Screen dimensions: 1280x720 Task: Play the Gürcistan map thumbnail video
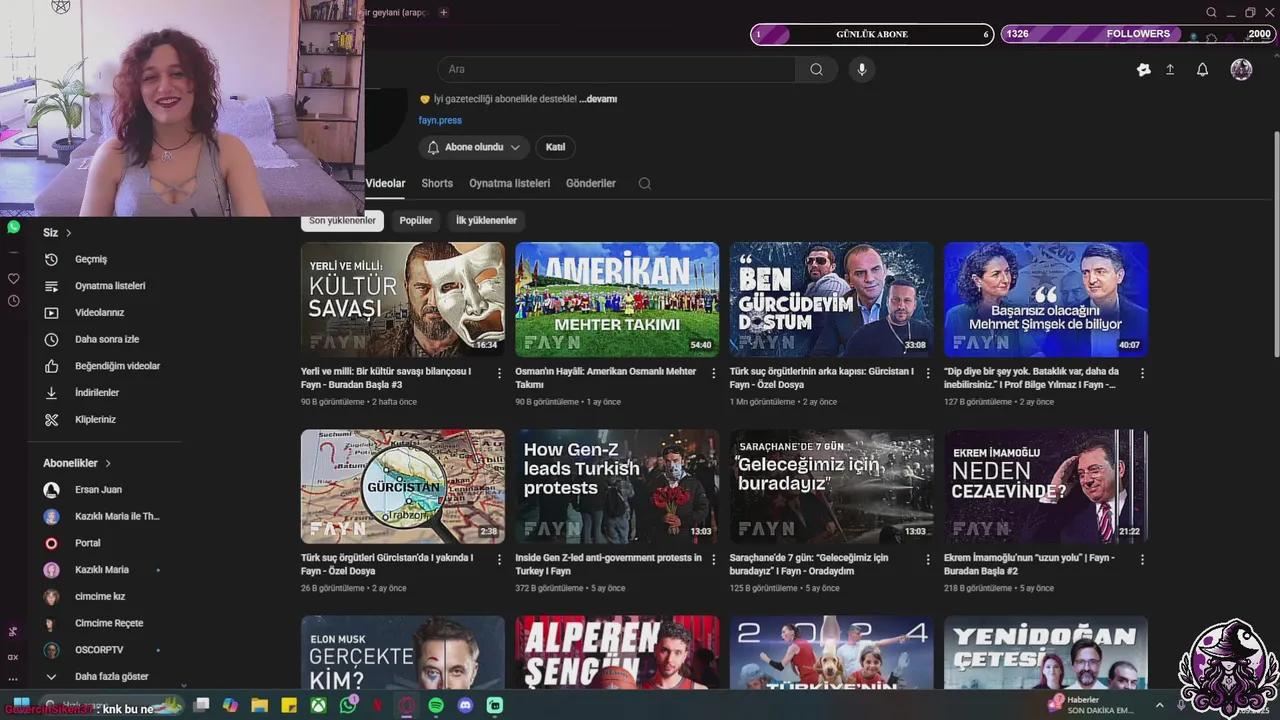click(x=402, y=486)
